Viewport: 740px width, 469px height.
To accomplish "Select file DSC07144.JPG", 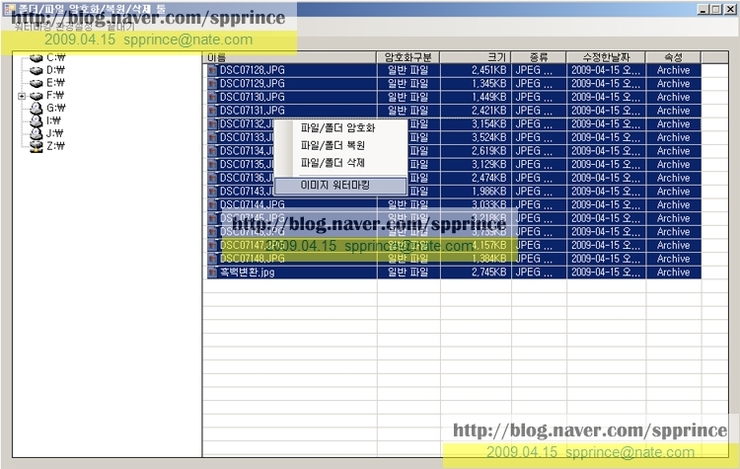I will click(x=252, y=205).
